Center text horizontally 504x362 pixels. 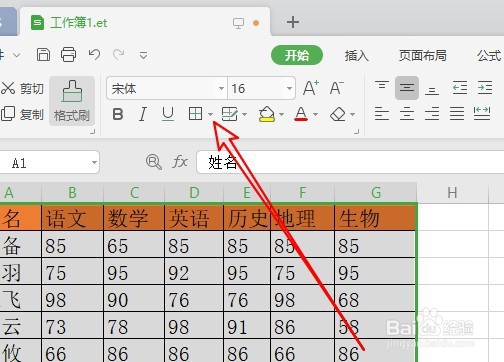[407, 114]
